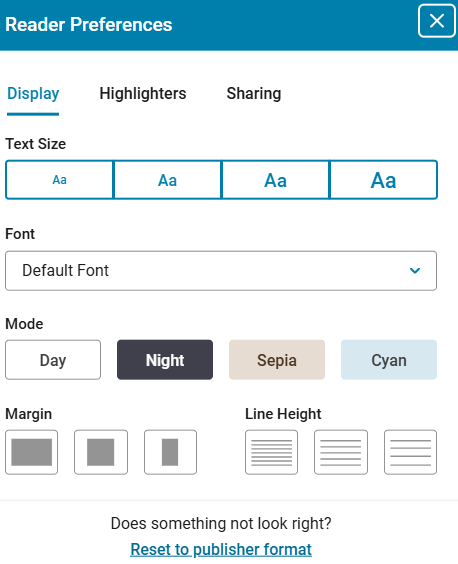Click Reset to publisher format link
The image size is (458, 564).
[221, 550]
